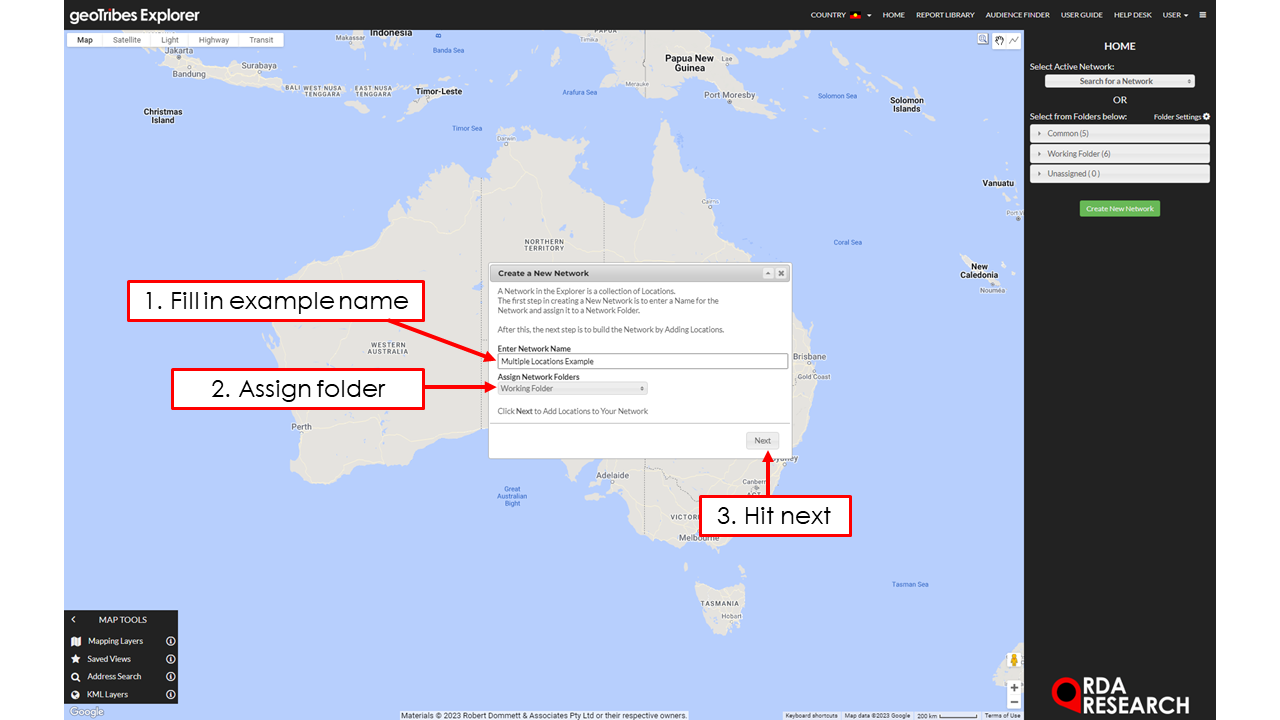The width and height of the screenshot is (1280, 720).
Task: Switch to Transit map tab
Action: pyautogui.click(x=261, y=40)
